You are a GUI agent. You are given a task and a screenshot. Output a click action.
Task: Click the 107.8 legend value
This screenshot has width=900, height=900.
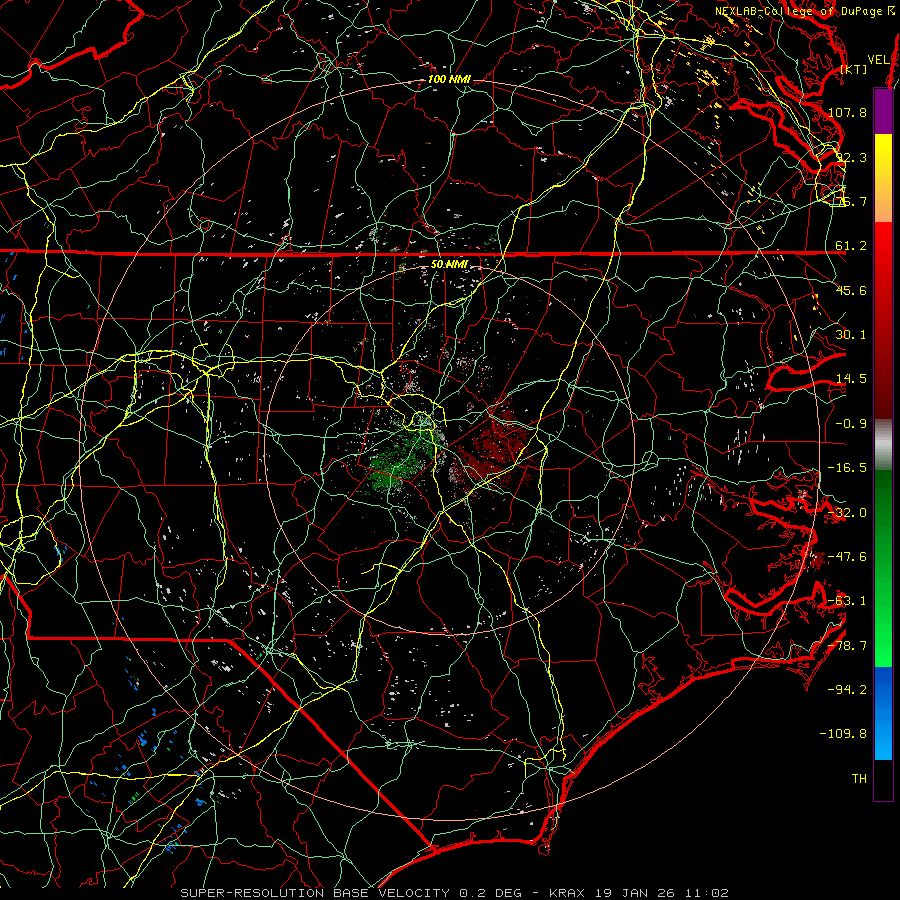click(x=848, y=112)
